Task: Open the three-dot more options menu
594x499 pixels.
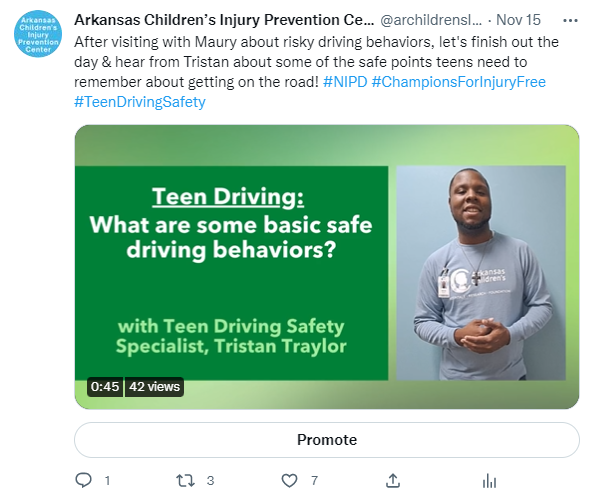Action: (570, 20)
